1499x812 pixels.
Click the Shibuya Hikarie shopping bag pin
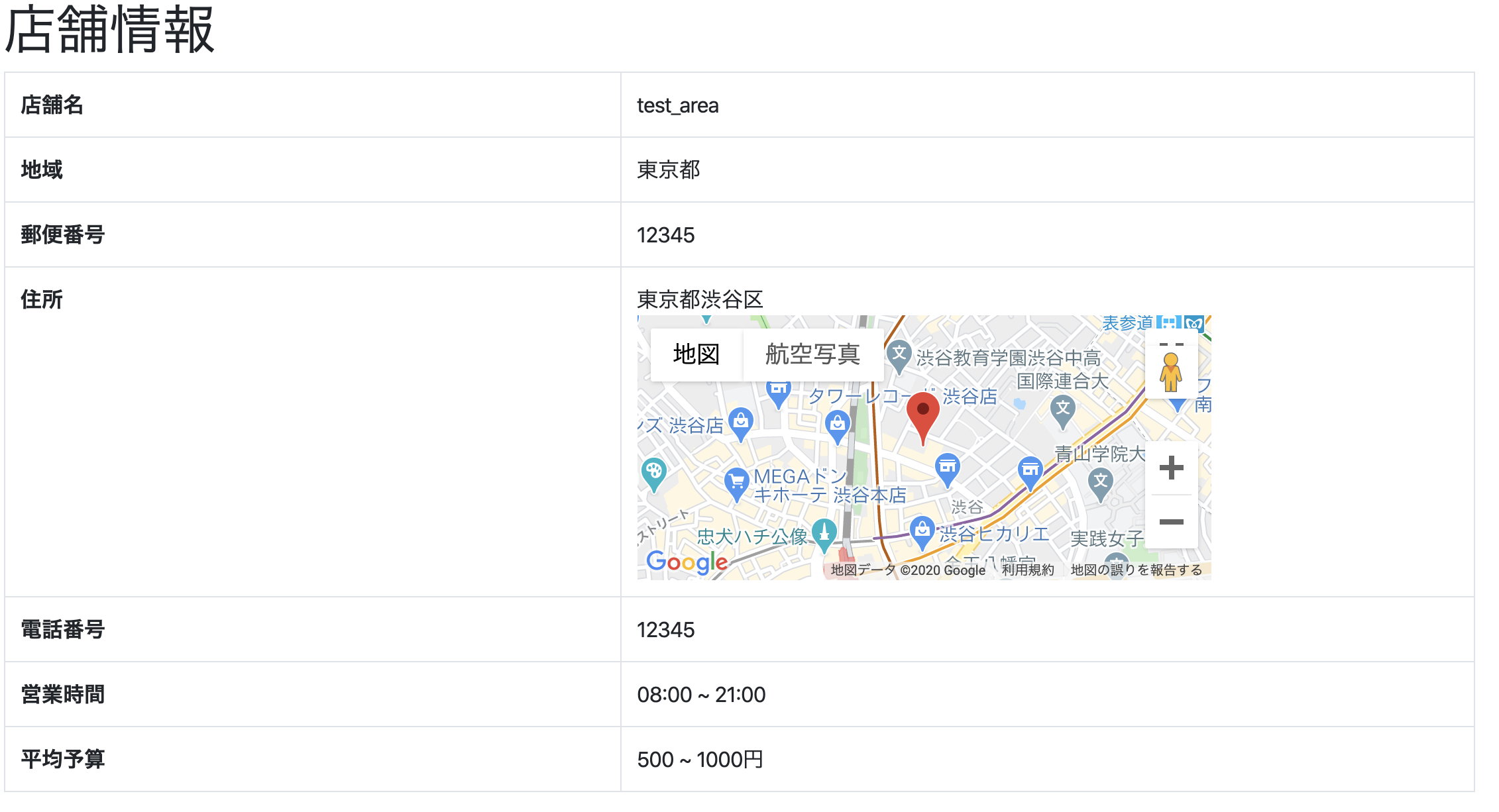922,531
